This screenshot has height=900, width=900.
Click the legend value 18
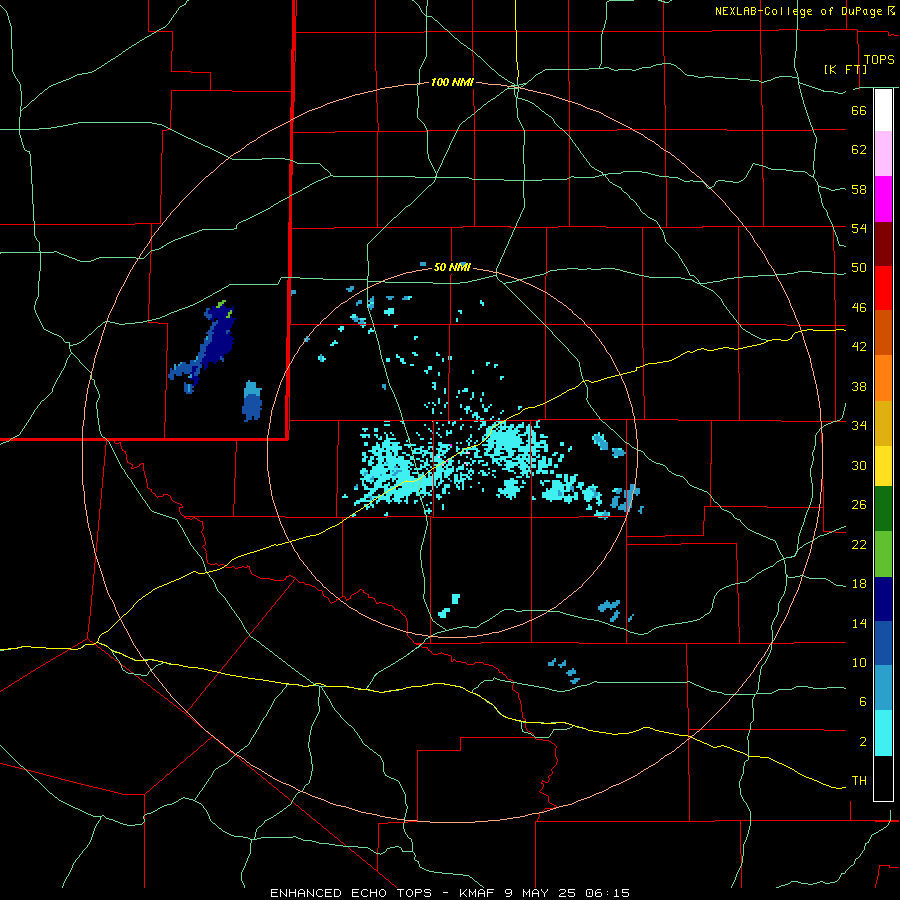pos(859,583)
